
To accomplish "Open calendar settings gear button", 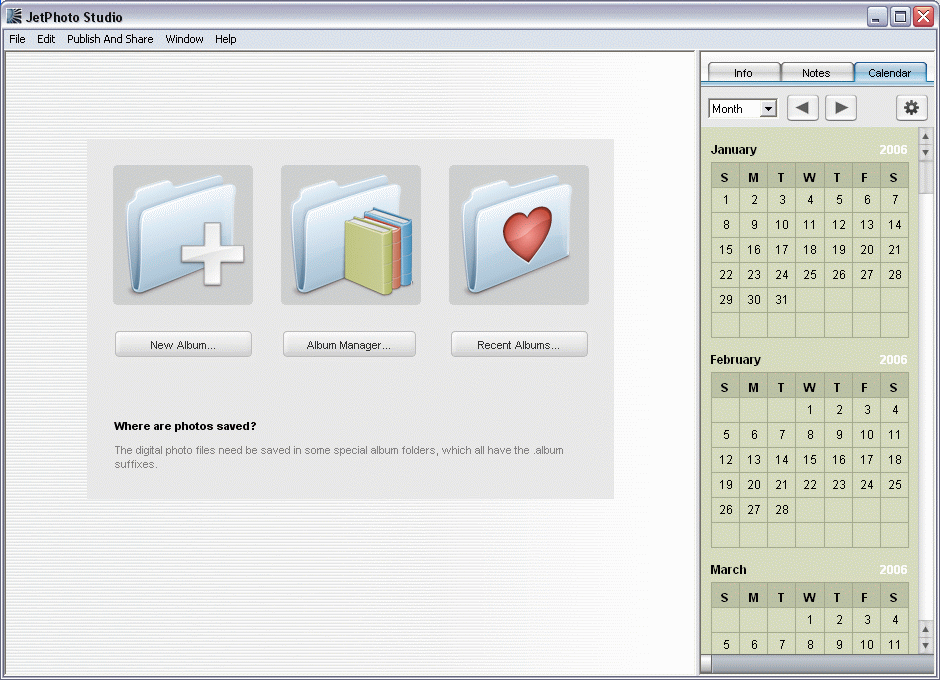I will click(911, 108).
